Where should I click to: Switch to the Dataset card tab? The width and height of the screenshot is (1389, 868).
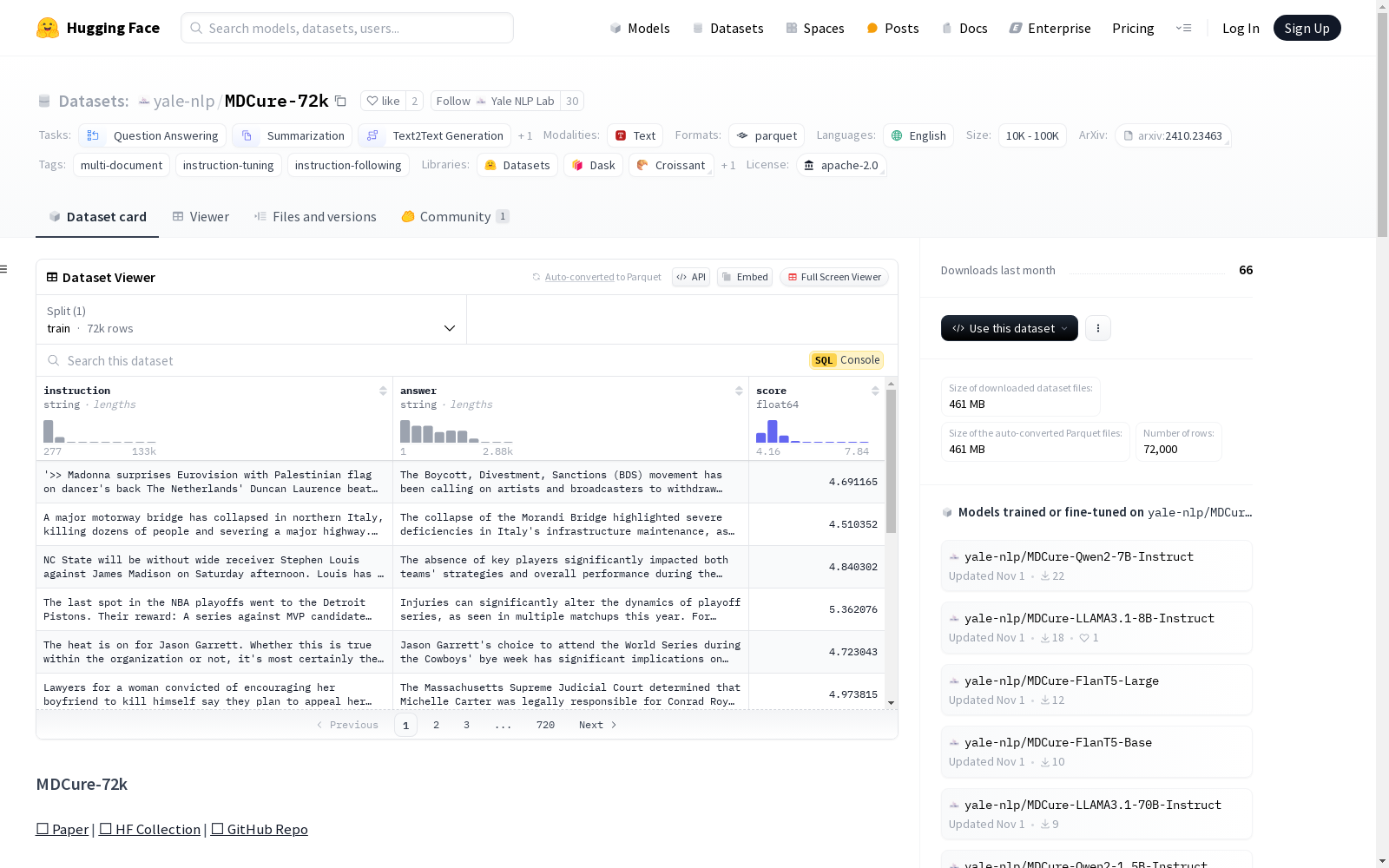(x=97, y=217)
